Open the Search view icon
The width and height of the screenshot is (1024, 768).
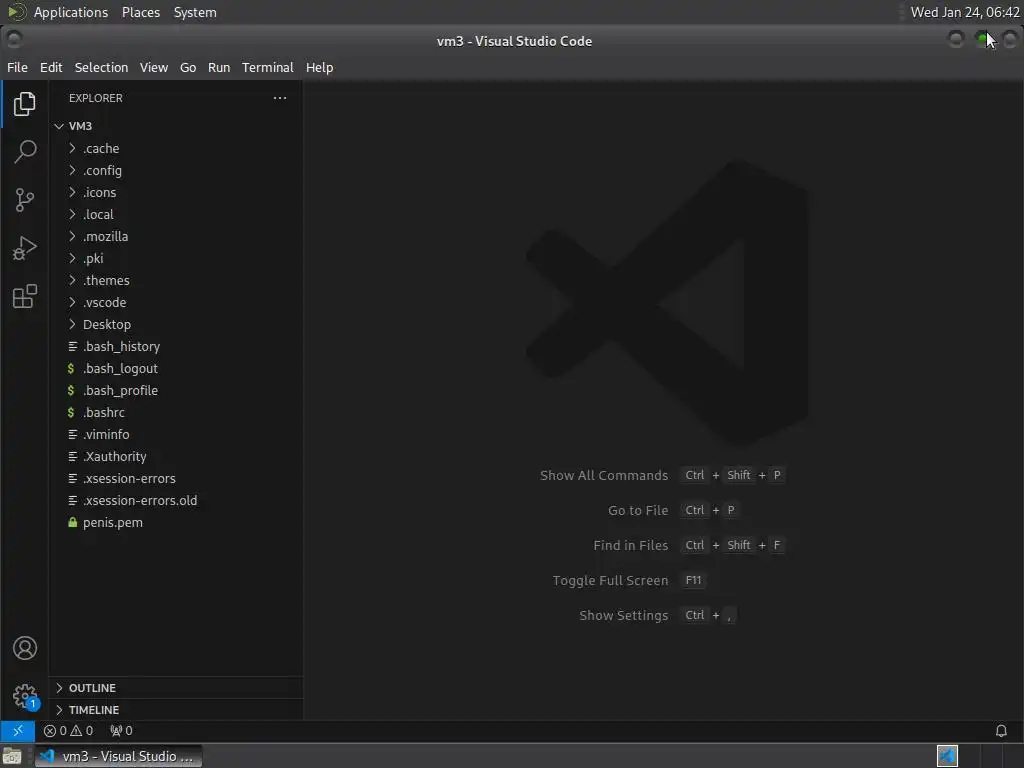[x=24, y=152]
